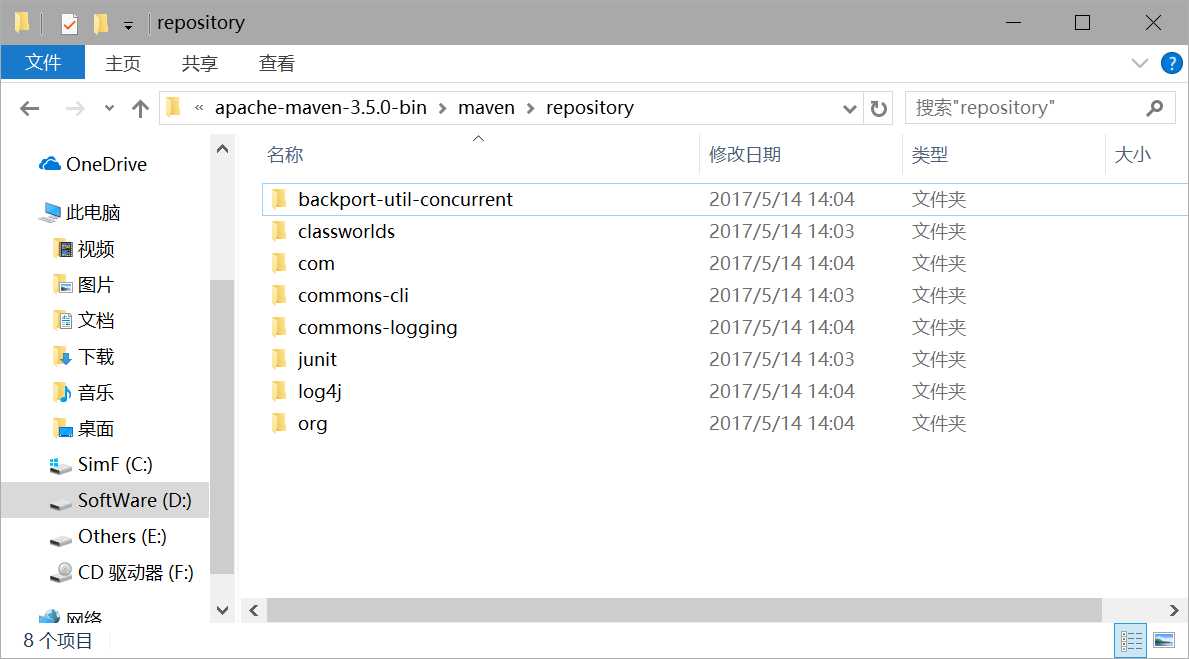Switch to the 查看 ribbon tab

[x=276, y=63]
